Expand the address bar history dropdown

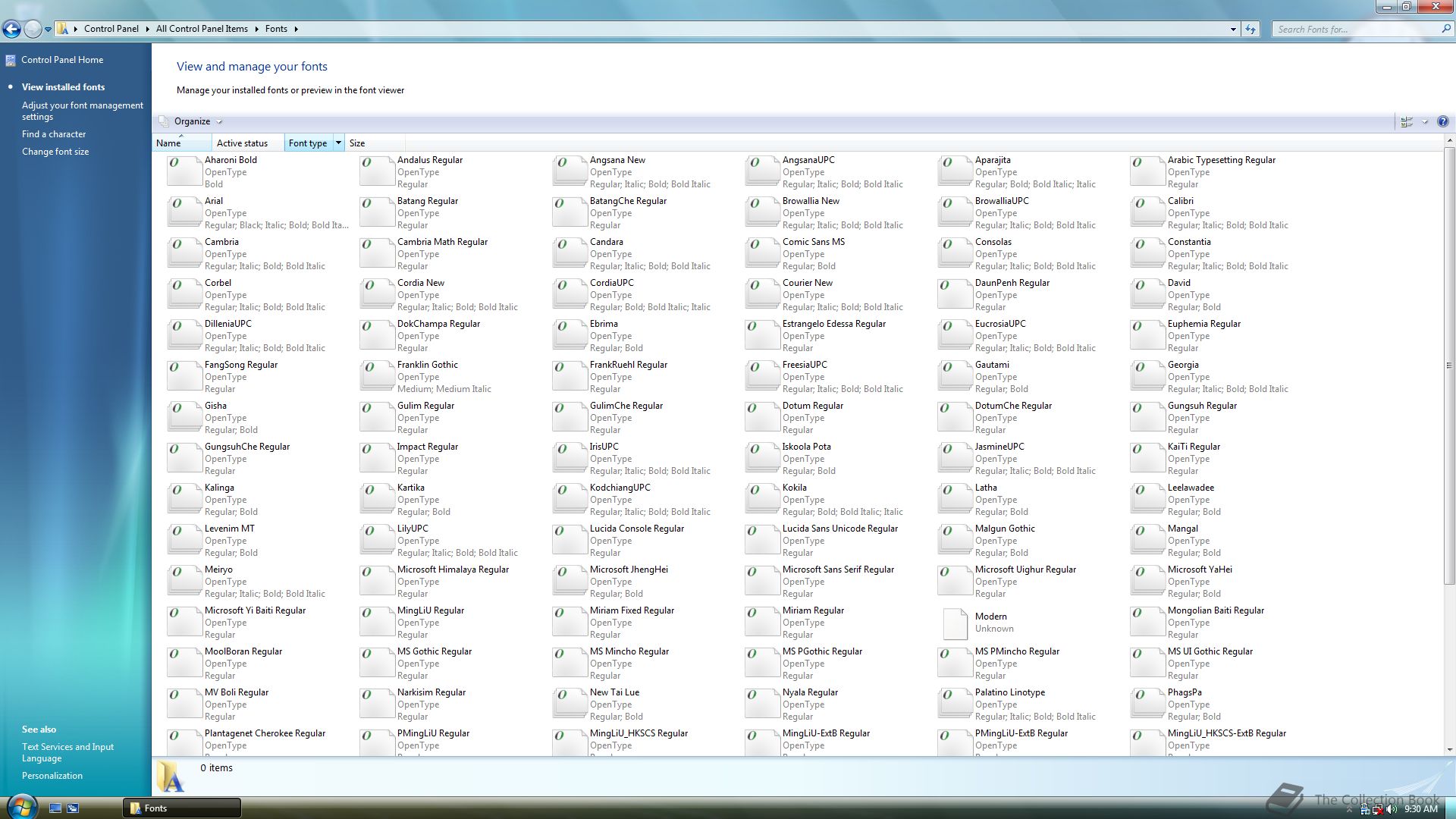tap(1233, 29)
